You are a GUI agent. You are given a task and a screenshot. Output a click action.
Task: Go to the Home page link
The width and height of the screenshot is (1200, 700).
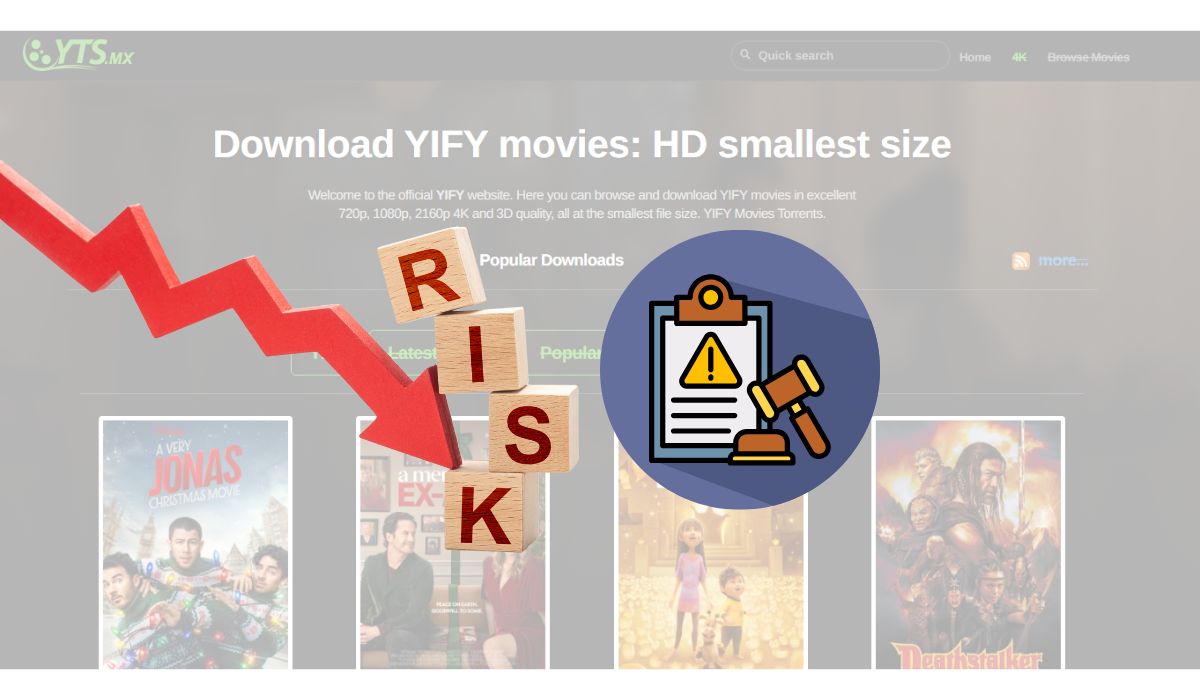point(975,57)
